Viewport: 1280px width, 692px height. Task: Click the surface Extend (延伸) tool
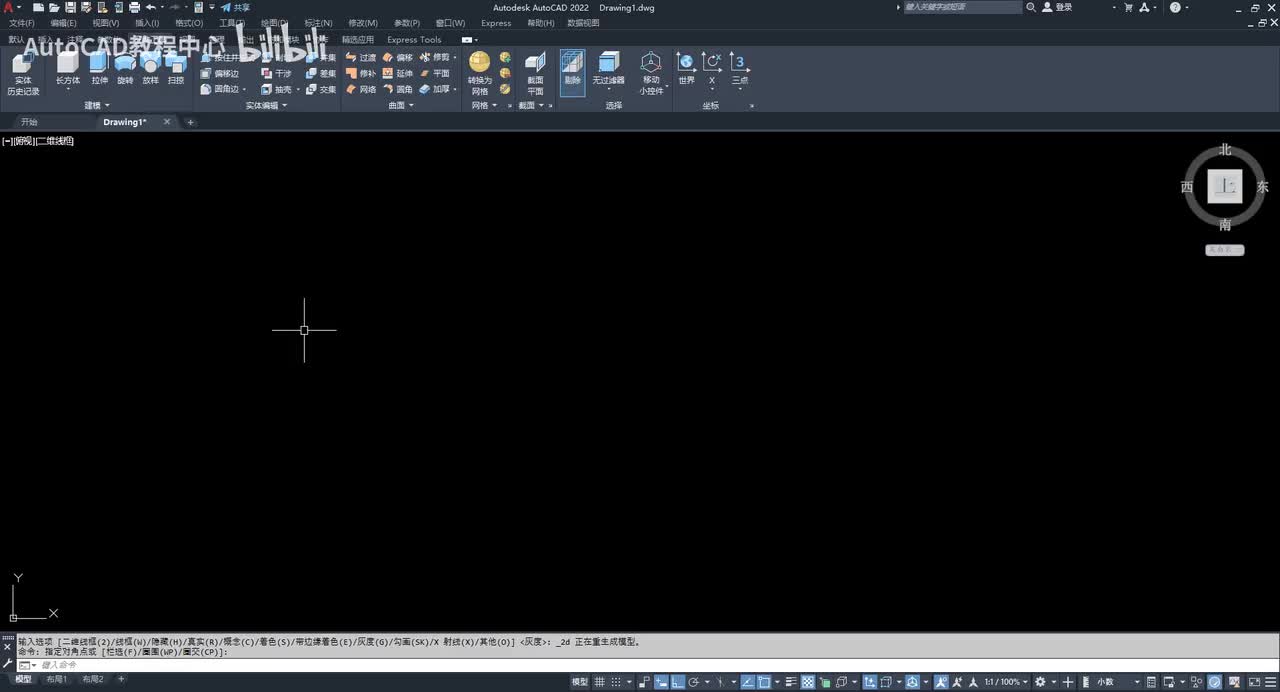(x=397, y=74)
